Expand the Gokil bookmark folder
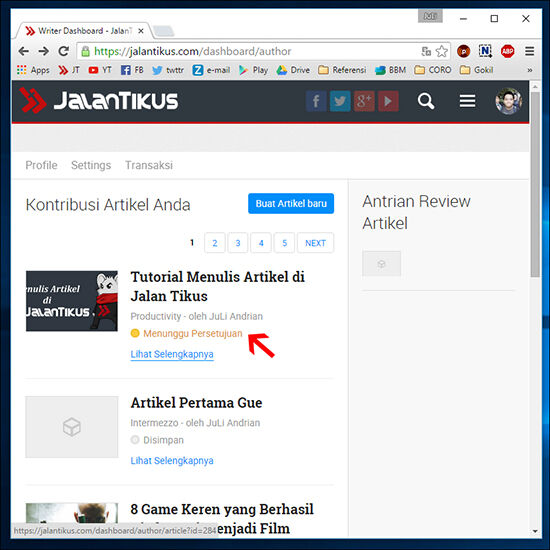Viewport: 550px width, 550px height. click(x=476, y=70)
